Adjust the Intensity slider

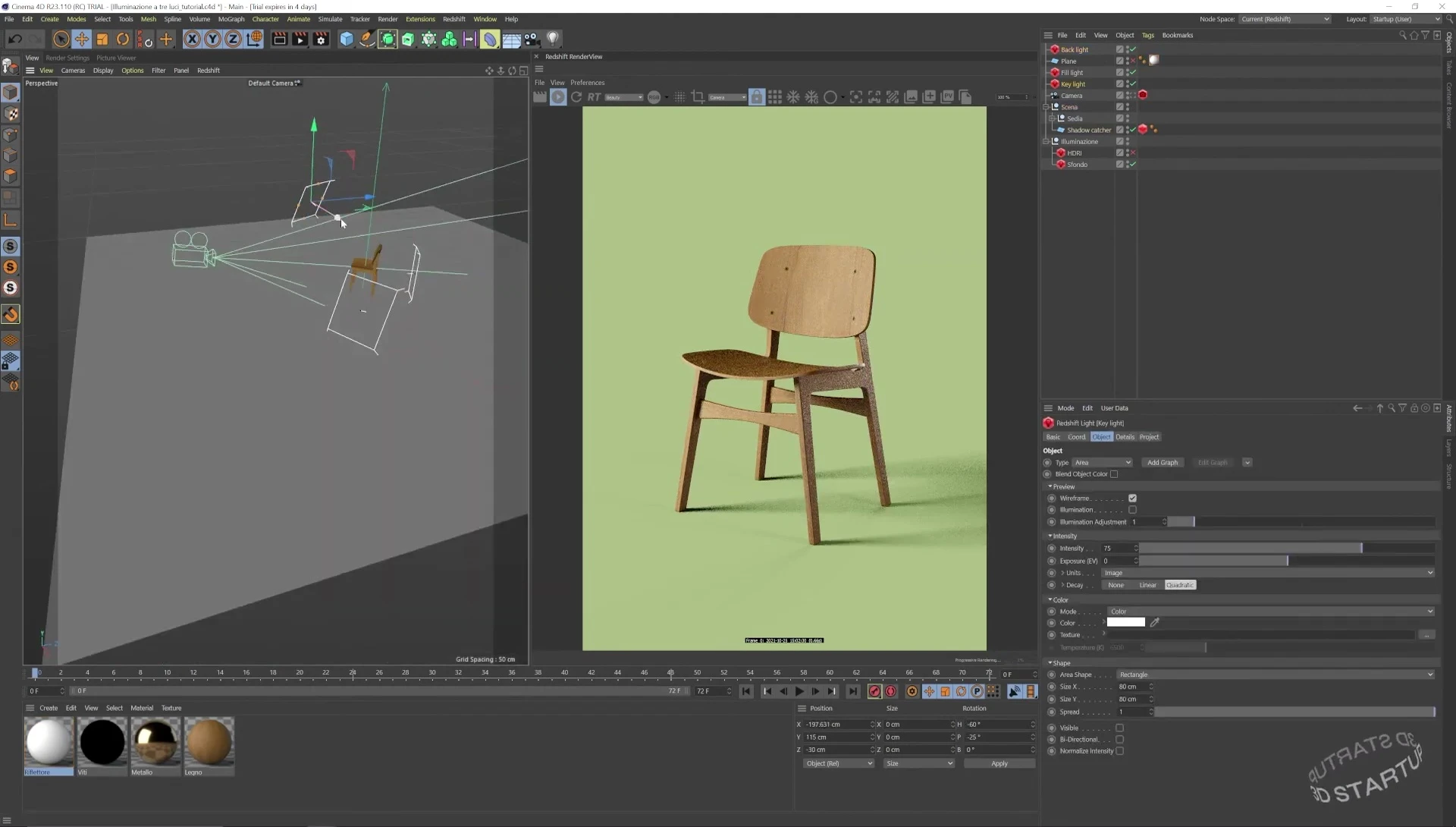click(1287, 548)
